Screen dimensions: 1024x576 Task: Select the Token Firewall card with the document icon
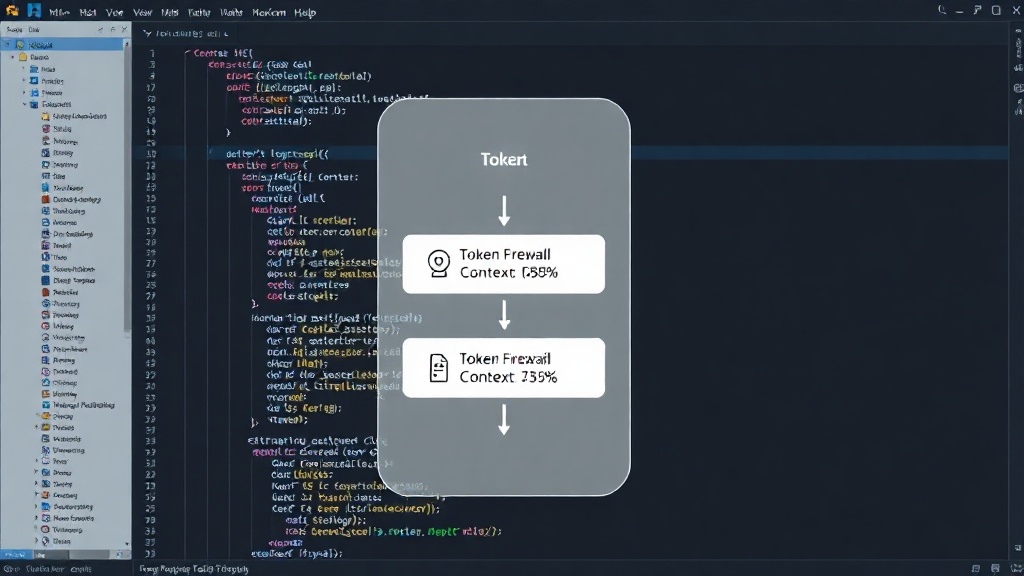tap(504, 368)
